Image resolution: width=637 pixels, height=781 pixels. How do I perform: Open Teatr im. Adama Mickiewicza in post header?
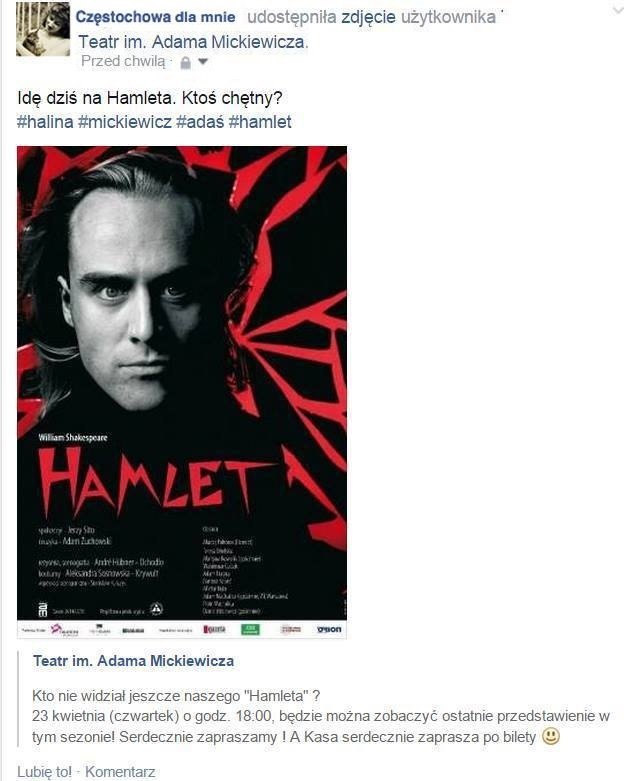click(193, 42)
